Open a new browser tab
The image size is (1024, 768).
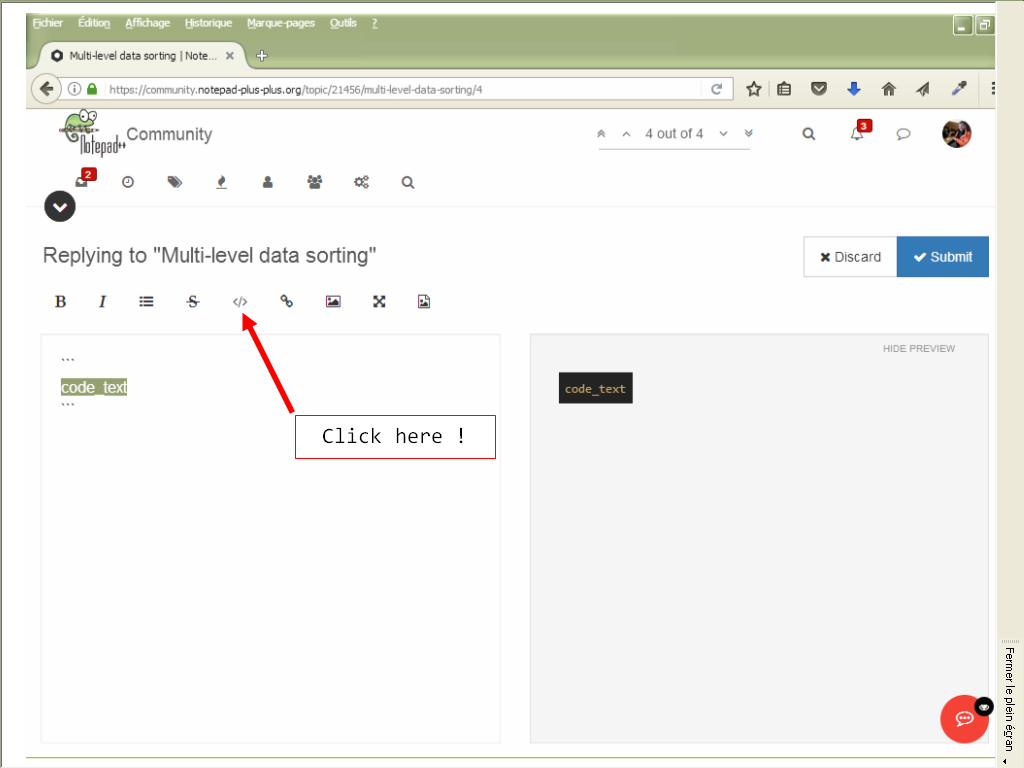click(x=262, y=56)
